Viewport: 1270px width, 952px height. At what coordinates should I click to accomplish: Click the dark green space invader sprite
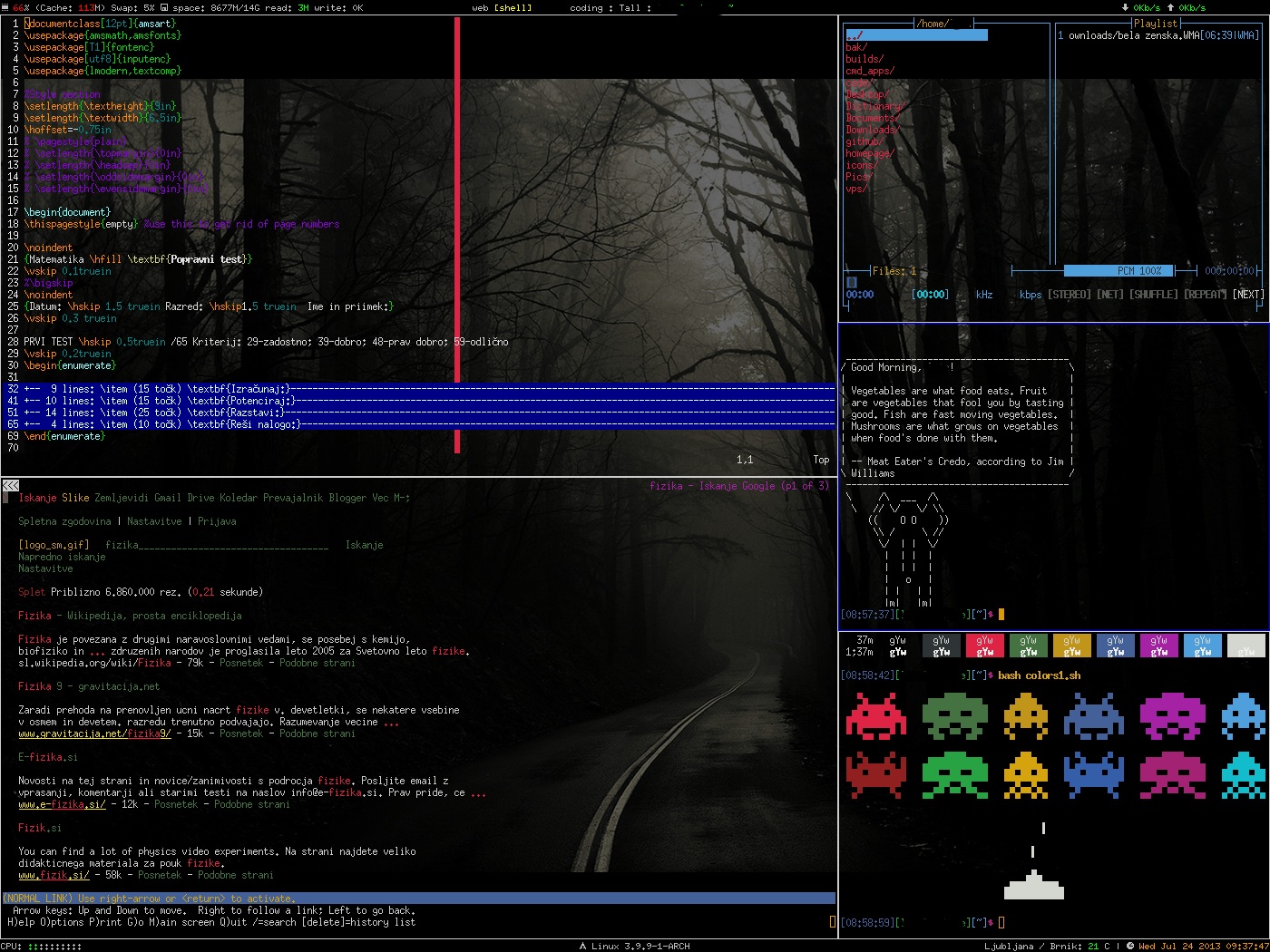point(954,716)
